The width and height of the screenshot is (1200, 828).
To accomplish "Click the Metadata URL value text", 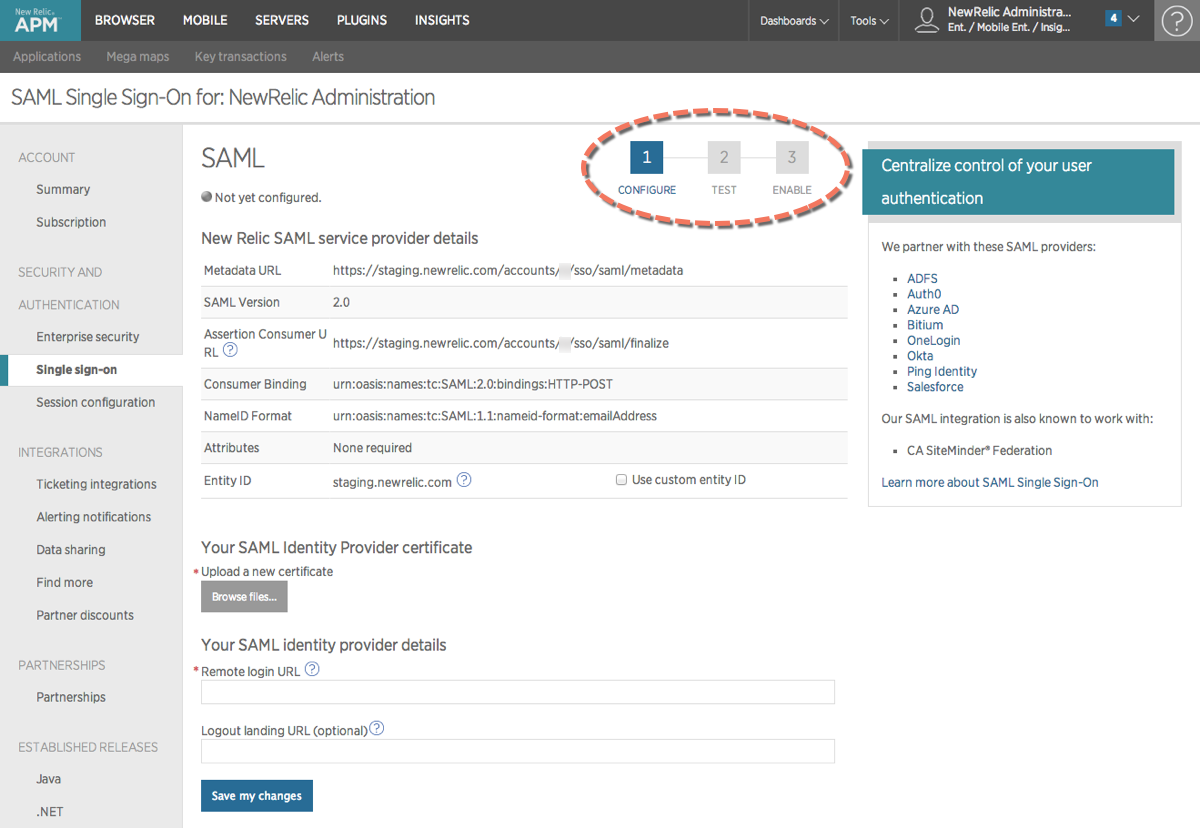I will tap(508, 271).
